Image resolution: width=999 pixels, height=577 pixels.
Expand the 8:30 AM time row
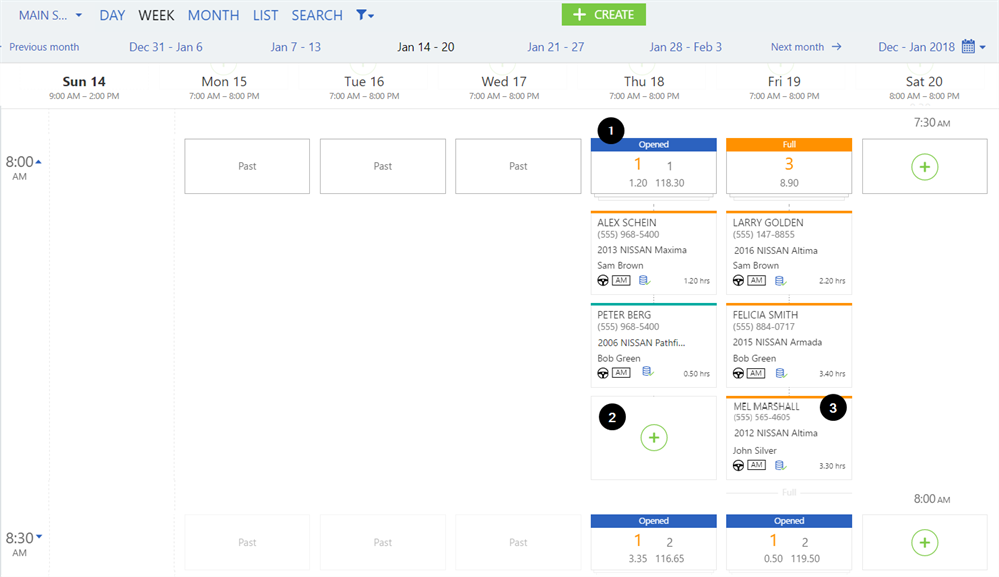click(40, 537)
